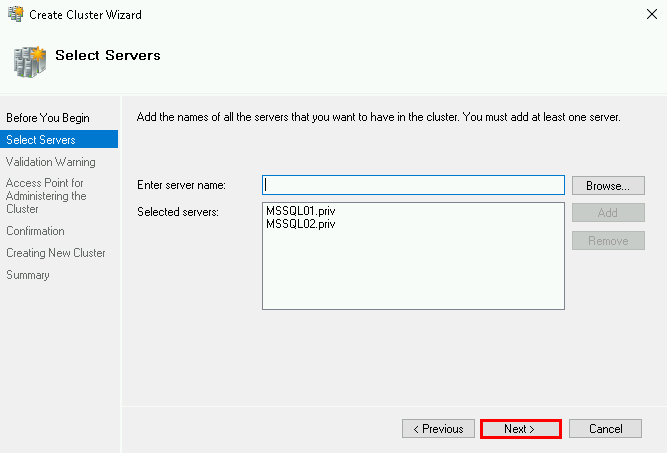Screen dimensions: 667x453
Task: Jump to the Confirmation step
Action: pos(35,231)
